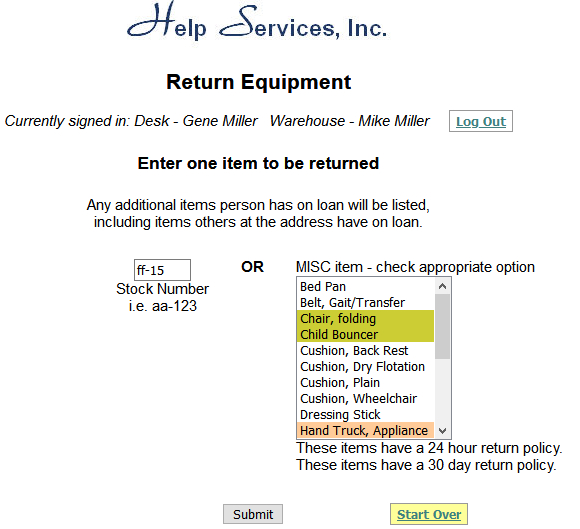Choose Chair, folding from the list
Screen dimensions: 580x529
point(365,318)
